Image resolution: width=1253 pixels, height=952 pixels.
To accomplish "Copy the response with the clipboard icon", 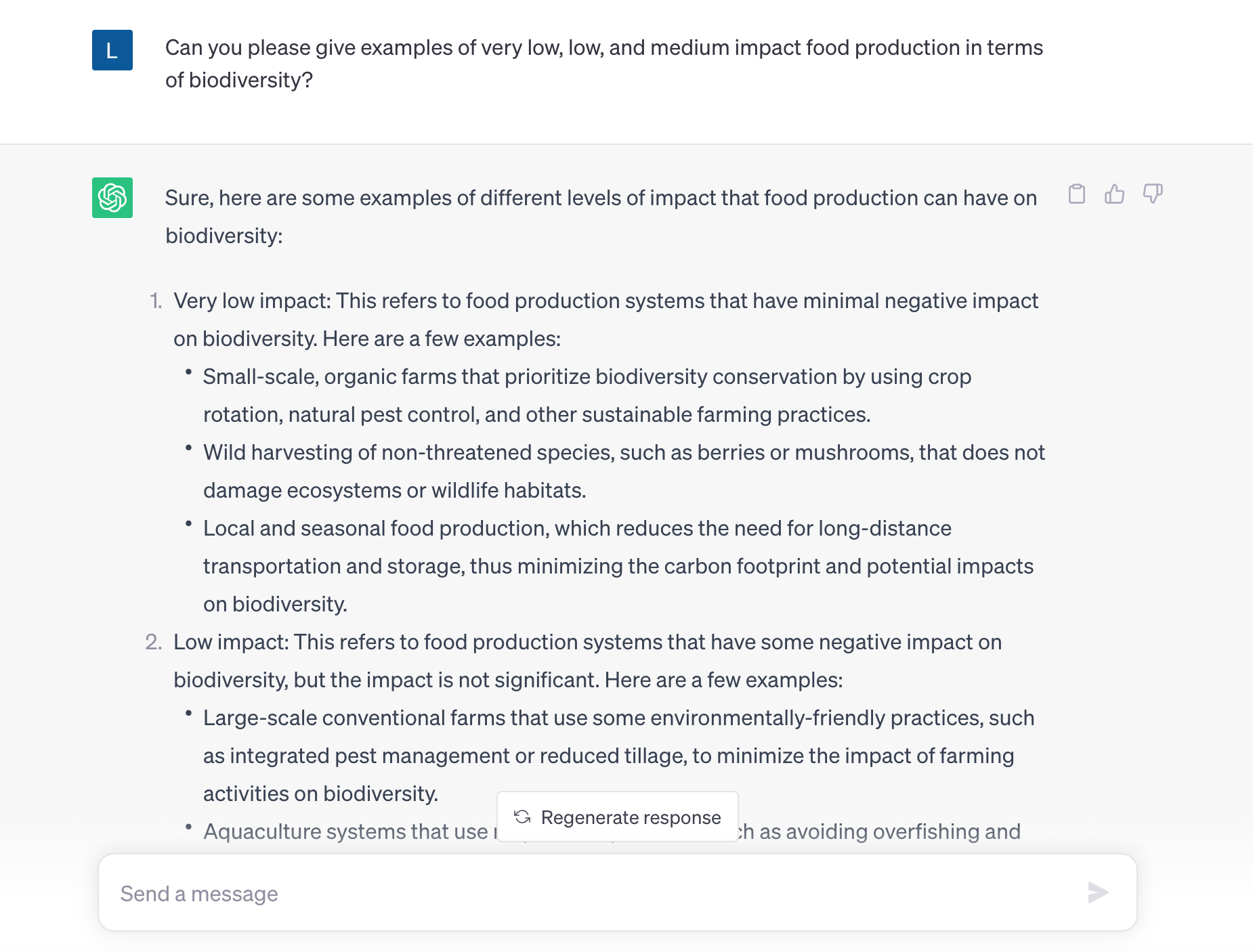I will click(1076, 194).
